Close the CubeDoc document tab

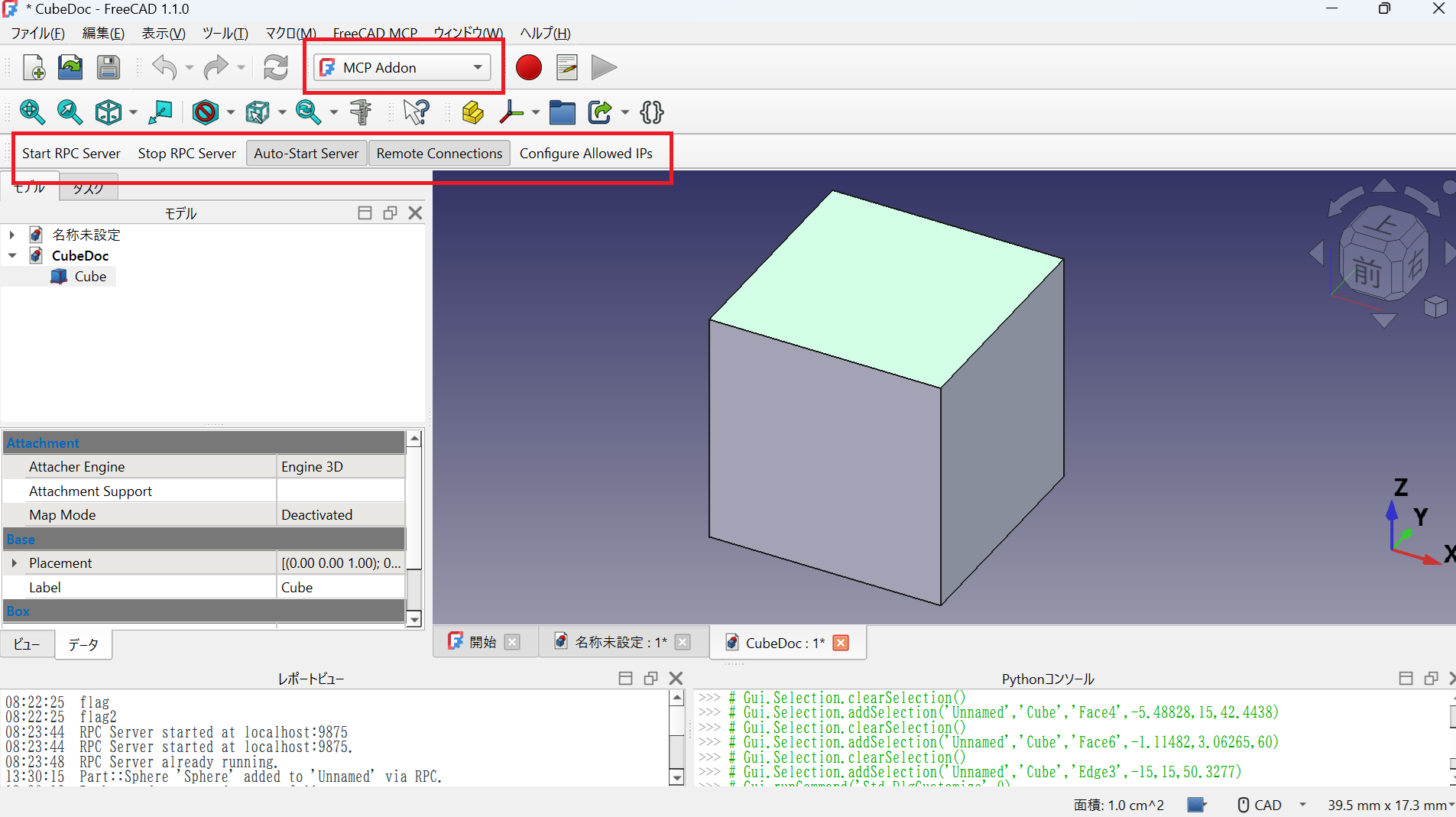[841, 643]
